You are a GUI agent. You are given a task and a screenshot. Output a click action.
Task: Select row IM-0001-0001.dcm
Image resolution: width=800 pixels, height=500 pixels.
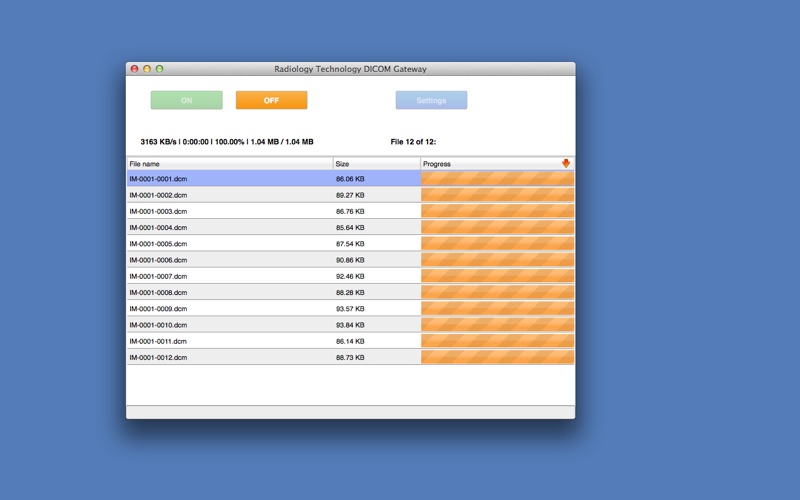(x=351, y=179)
